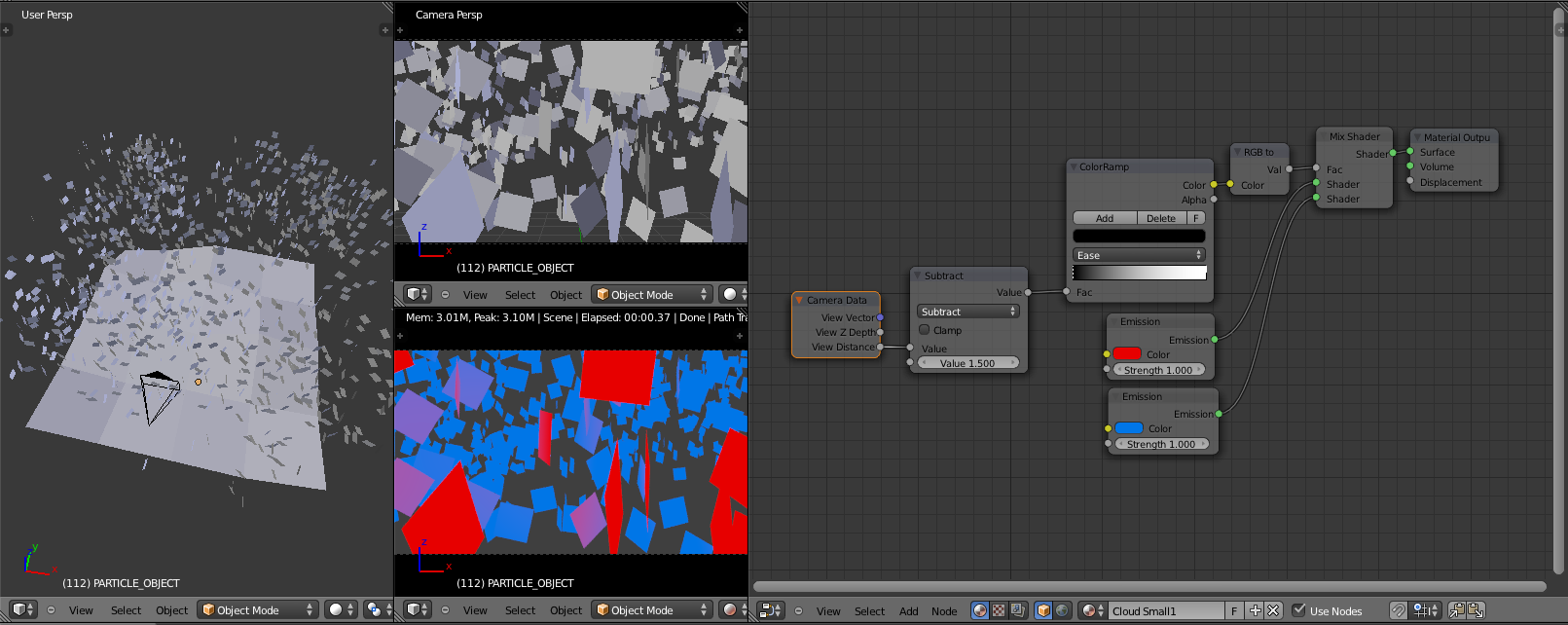Collapse the Camera Data node
Screen dimensions: 1568x625
tap(799, 300)
